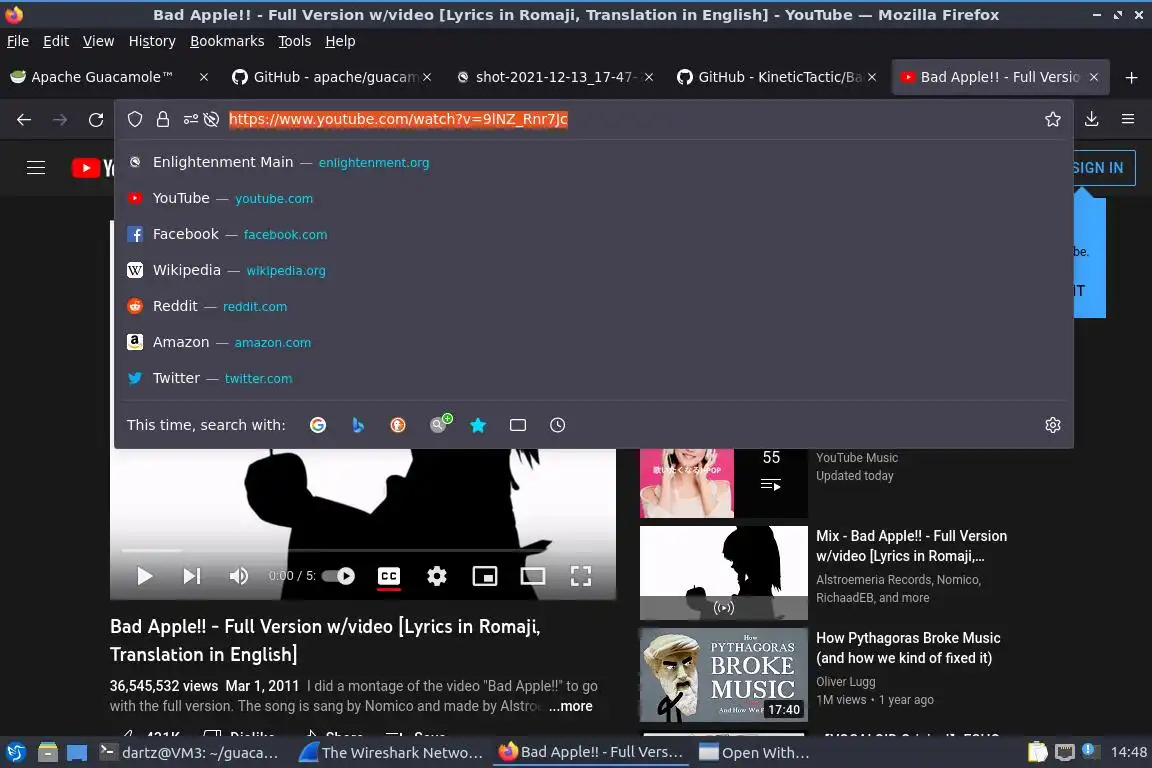The image size is (1152, 768).
Task: Enter fullscreen video mode
Action: (581, 576)
